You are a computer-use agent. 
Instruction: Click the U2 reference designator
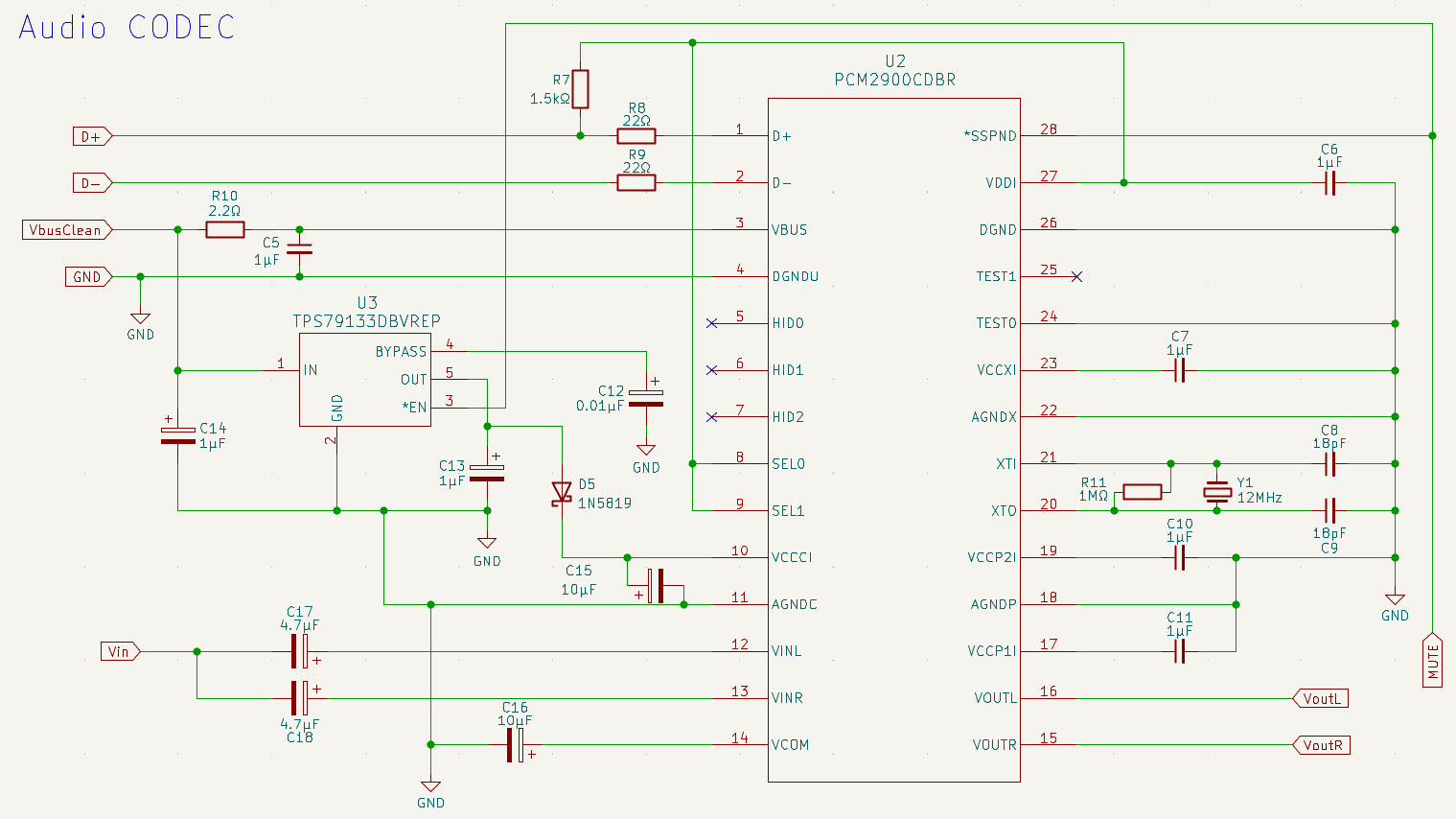(x=895, y=61)
